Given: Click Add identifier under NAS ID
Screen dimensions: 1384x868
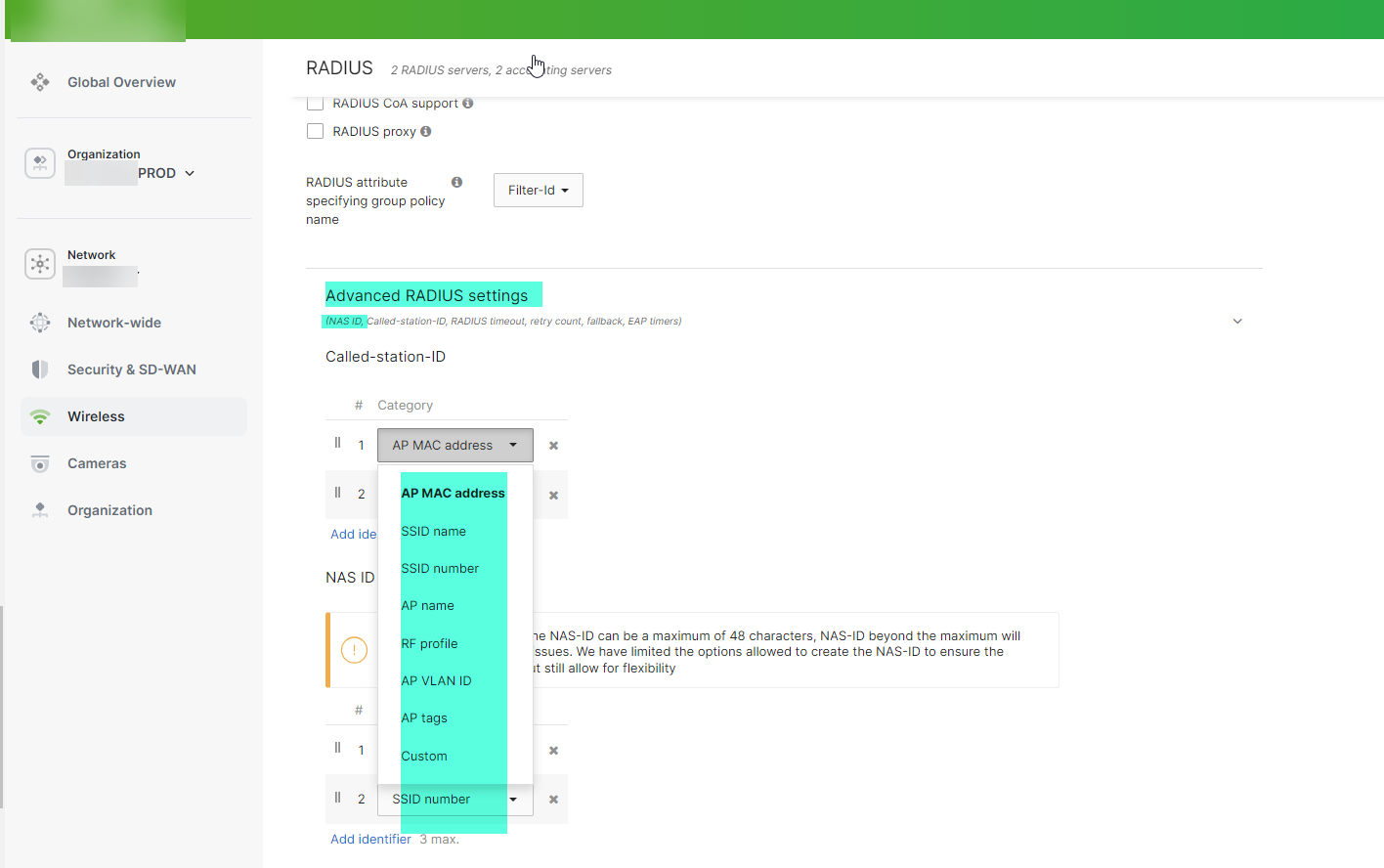Looking at the screenshot, I should pos(370,839).
